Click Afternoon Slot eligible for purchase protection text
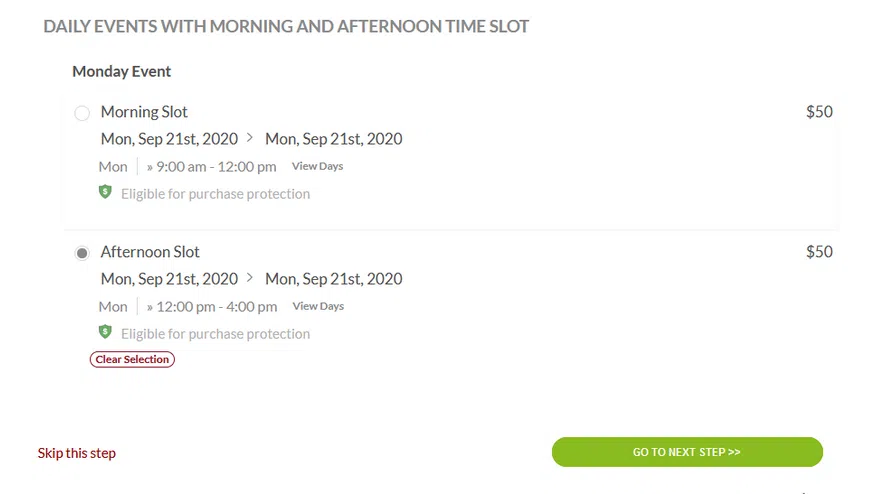 click(x=215, y=334)
